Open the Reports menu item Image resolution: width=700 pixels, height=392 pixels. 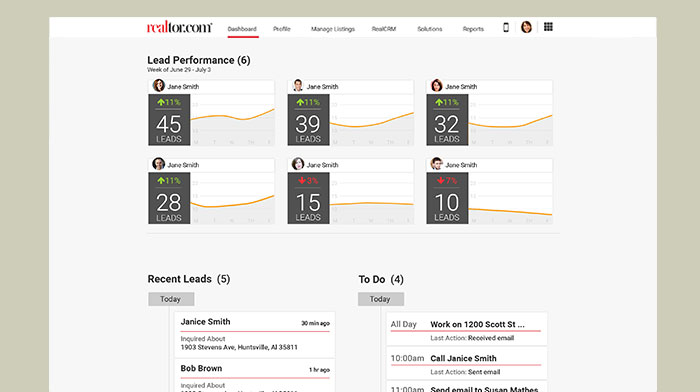pyautogui.click(x=473, y=29)
